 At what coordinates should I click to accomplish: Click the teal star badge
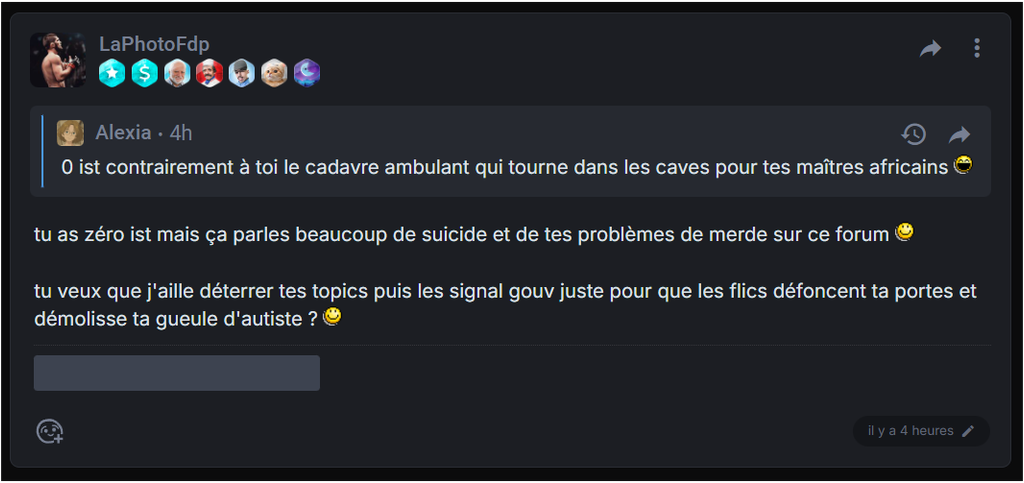pos(112,73)
